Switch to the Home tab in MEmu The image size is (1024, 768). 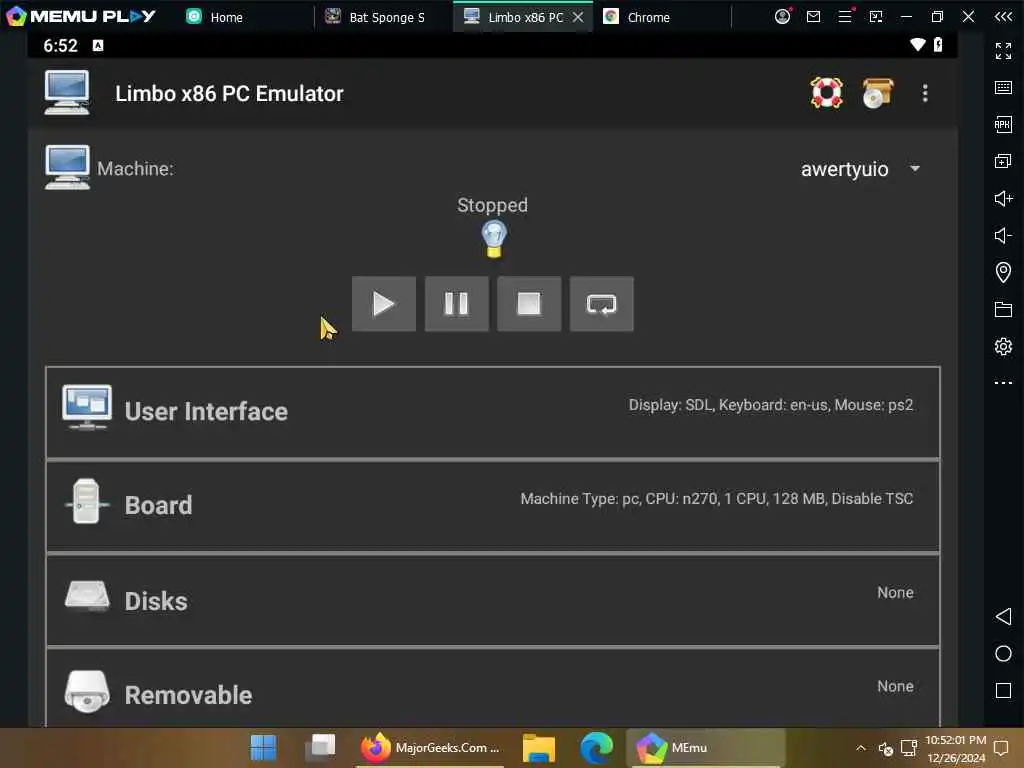pyautogui.click(x=215, y=17)
